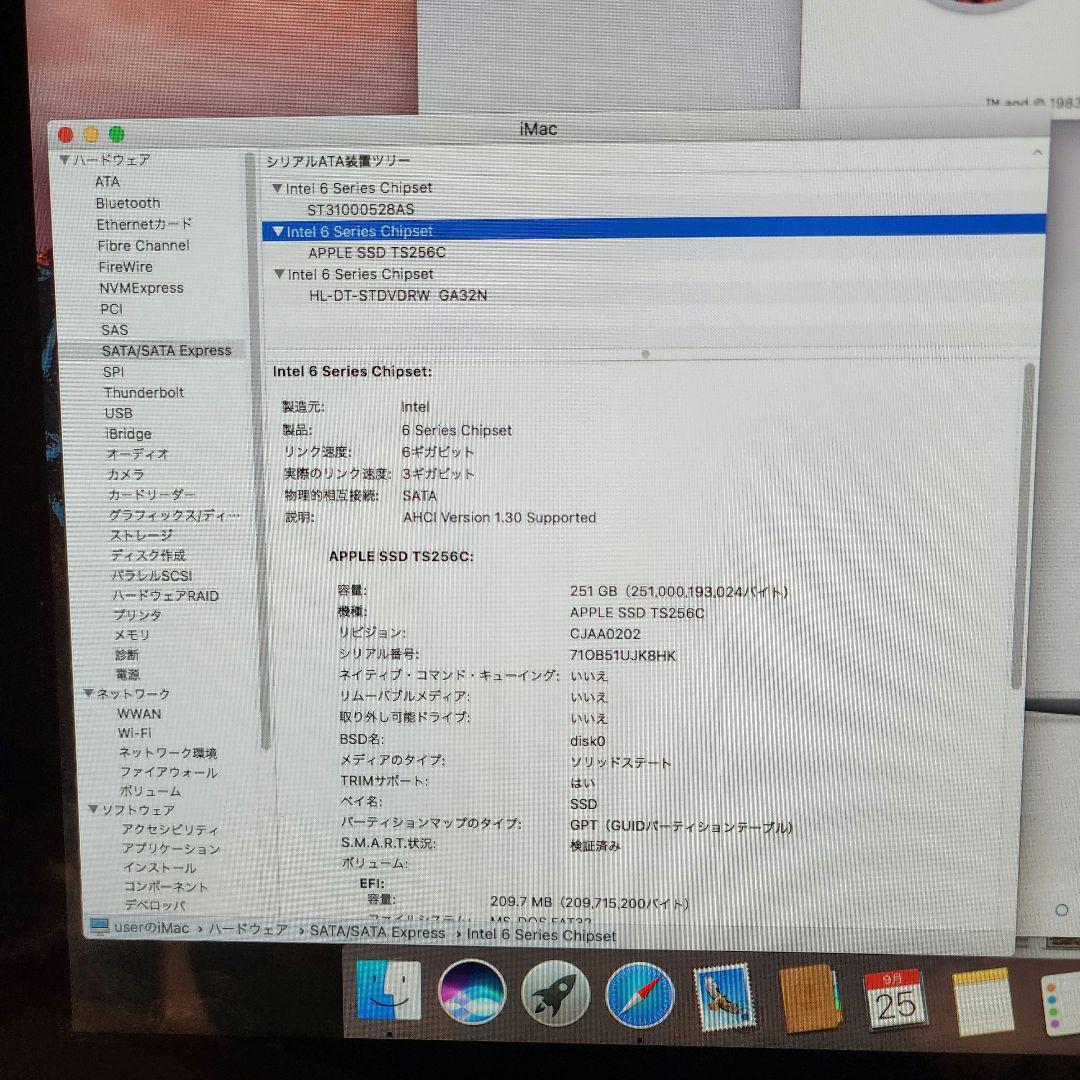Collapse the ネットワーク section
This screenshot has width=1080, height=1080.
(87, 694)
